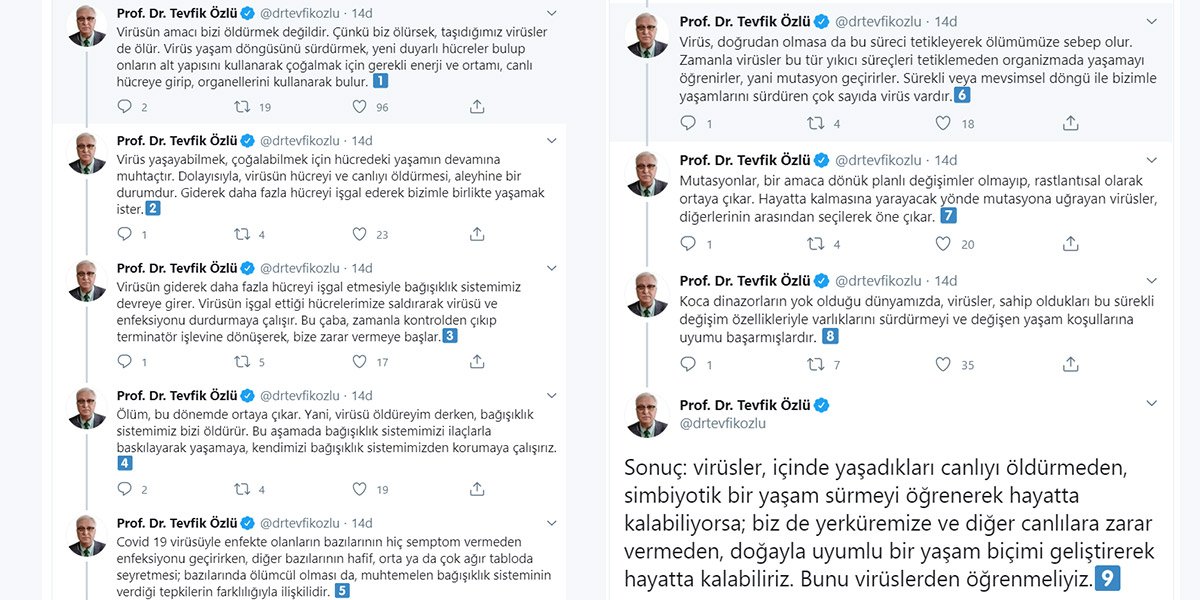Reply to tweet numbered 4

pyautogui.click(x=125, y=489)
